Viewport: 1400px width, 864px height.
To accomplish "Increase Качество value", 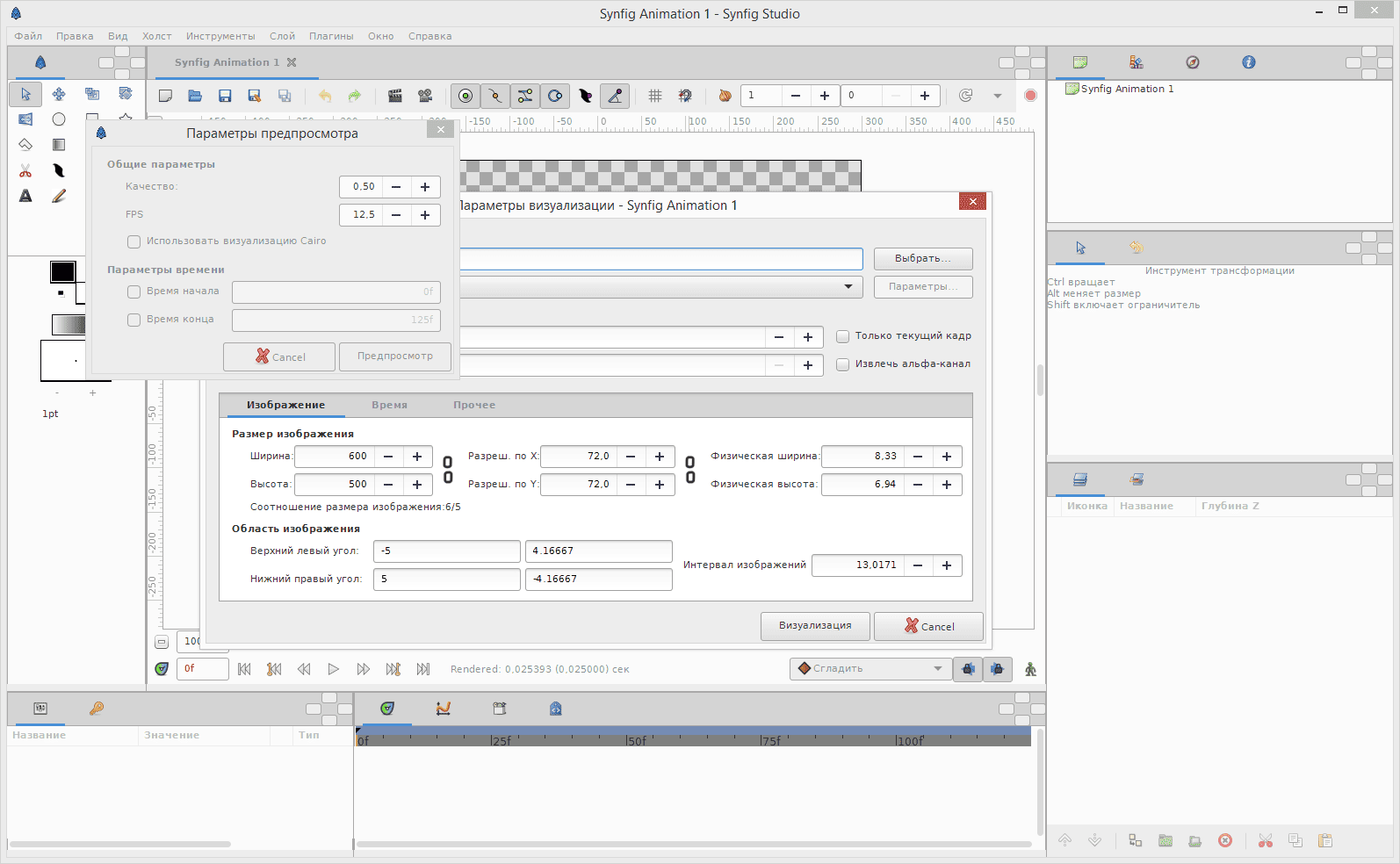I will pos(425,187).
